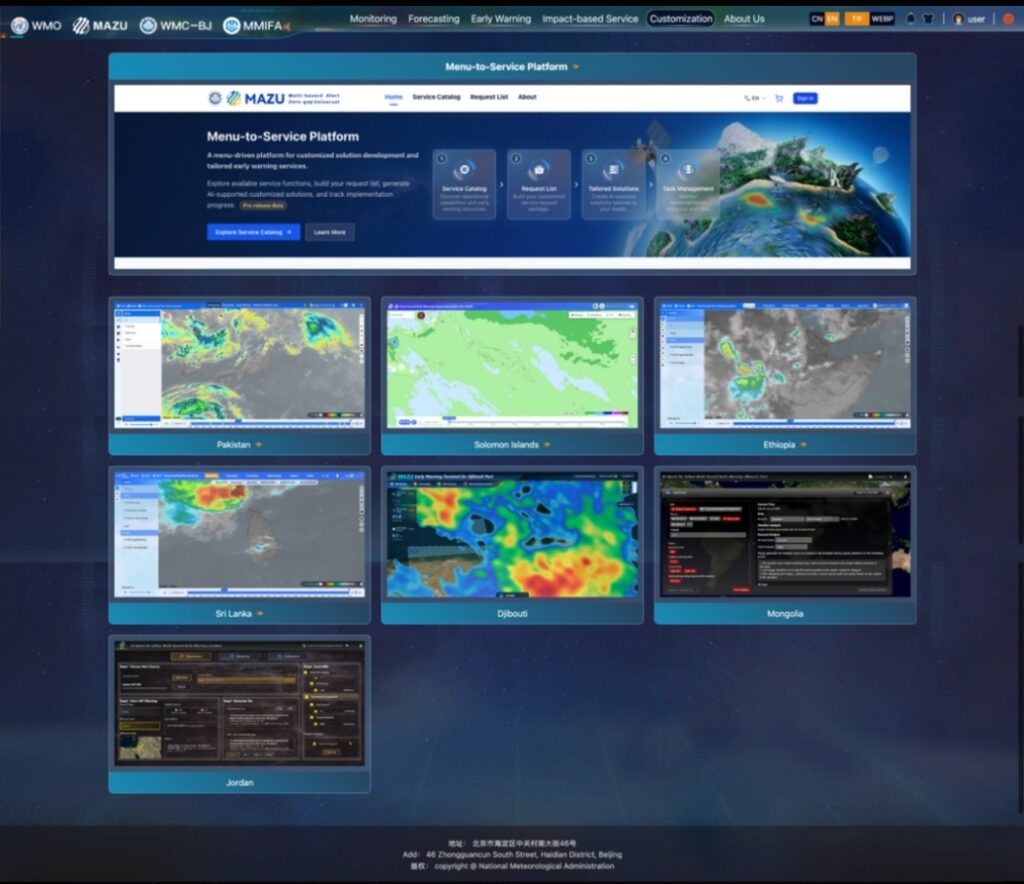The image size is (1024, 884).
Task: Click the arrow icon next to Sri Lanka
Action: pyautogui.click(x=260, y=614)
